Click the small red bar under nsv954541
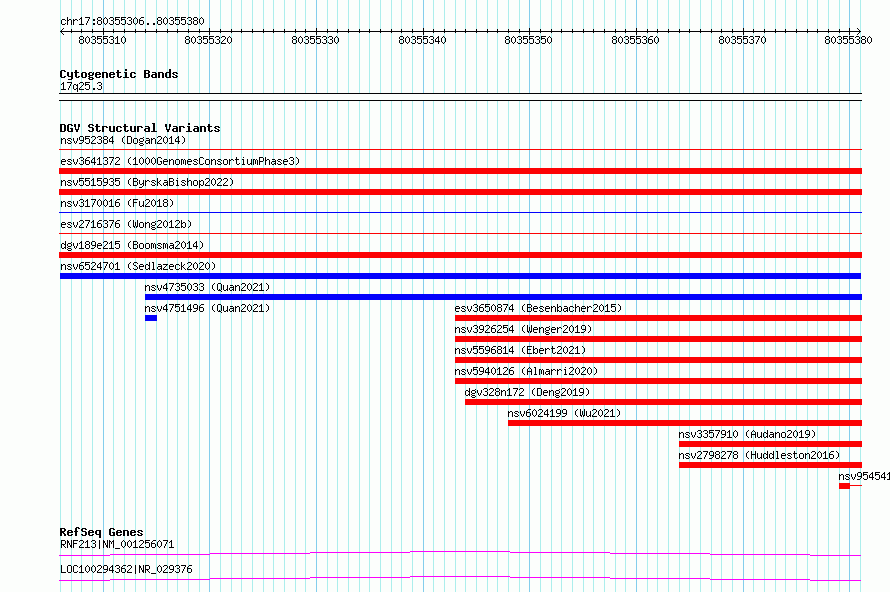This screenshot has width=890, height=592. tap(845, 486)
